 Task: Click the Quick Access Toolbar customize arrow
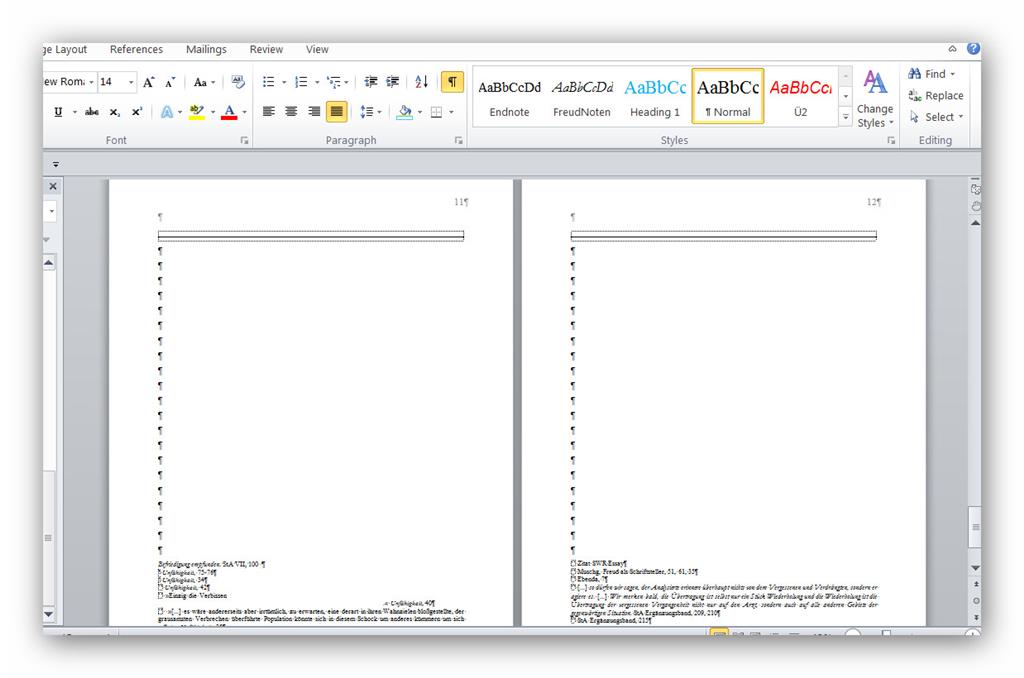tap(56, 164)
